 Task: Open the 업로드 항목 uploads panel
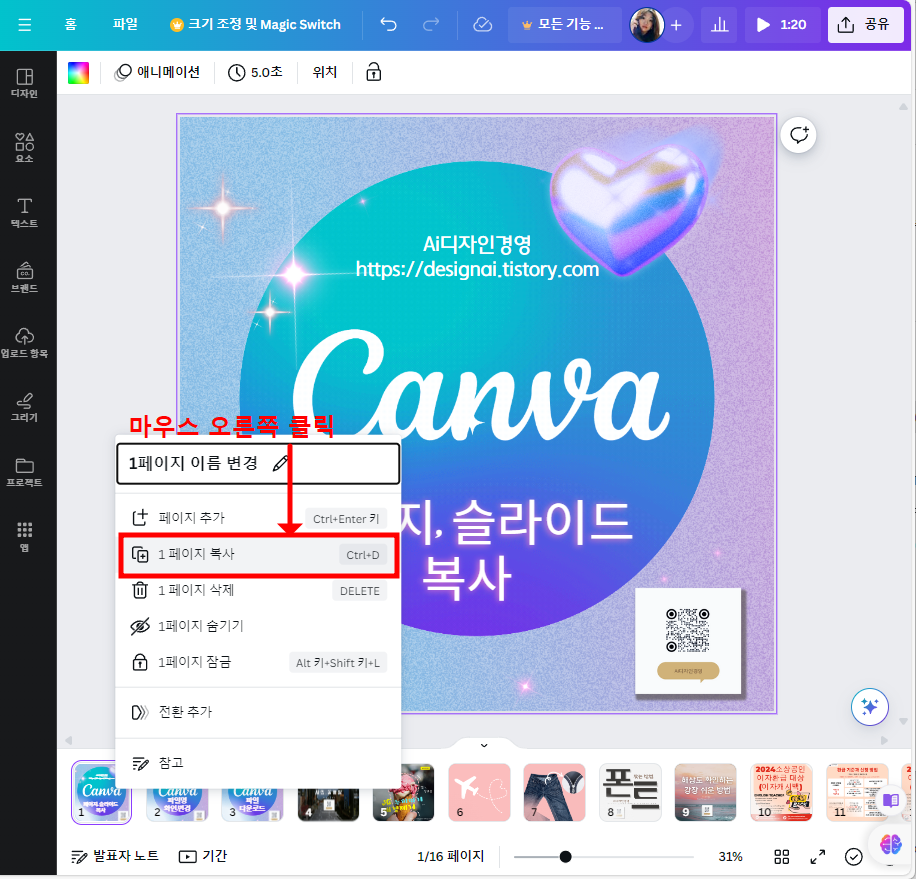click(x=25, y=342)
